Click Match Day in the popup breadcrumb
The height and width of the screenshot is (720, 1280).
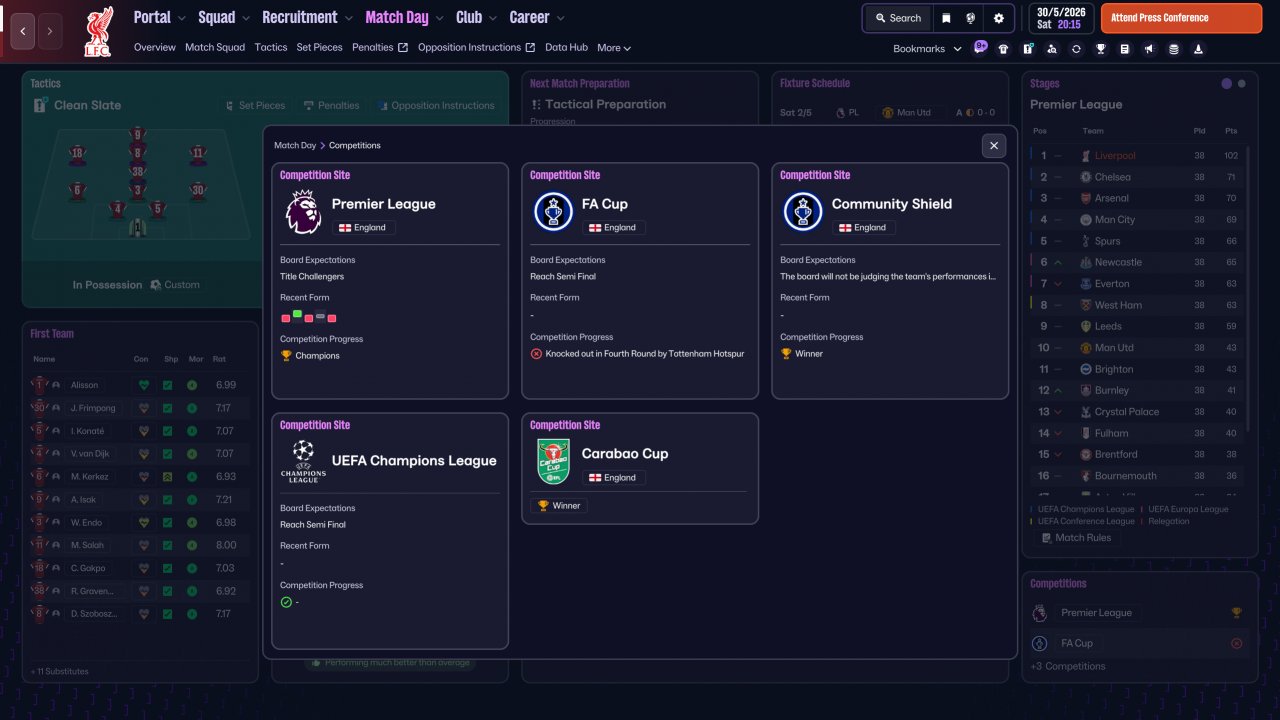coord(295,146)
